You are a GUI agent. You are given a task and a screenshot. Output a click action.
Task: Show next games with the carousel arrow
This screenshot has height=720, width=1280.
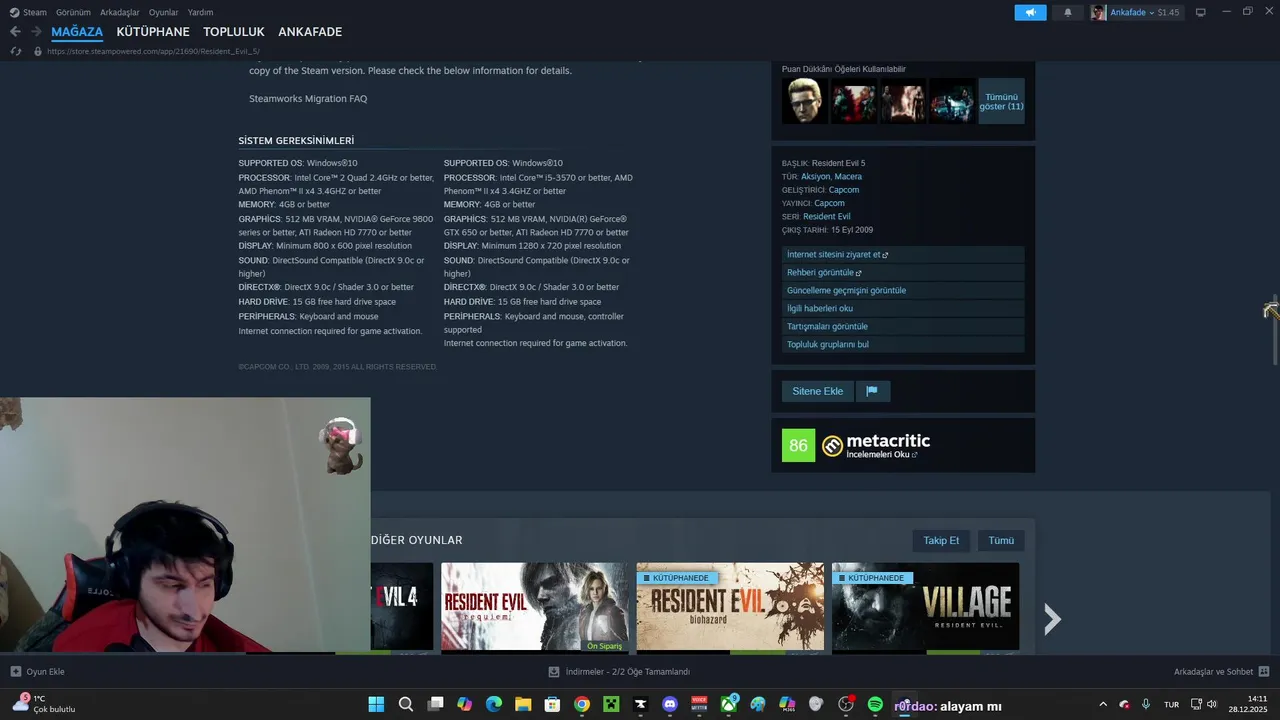pos(1052,619)
